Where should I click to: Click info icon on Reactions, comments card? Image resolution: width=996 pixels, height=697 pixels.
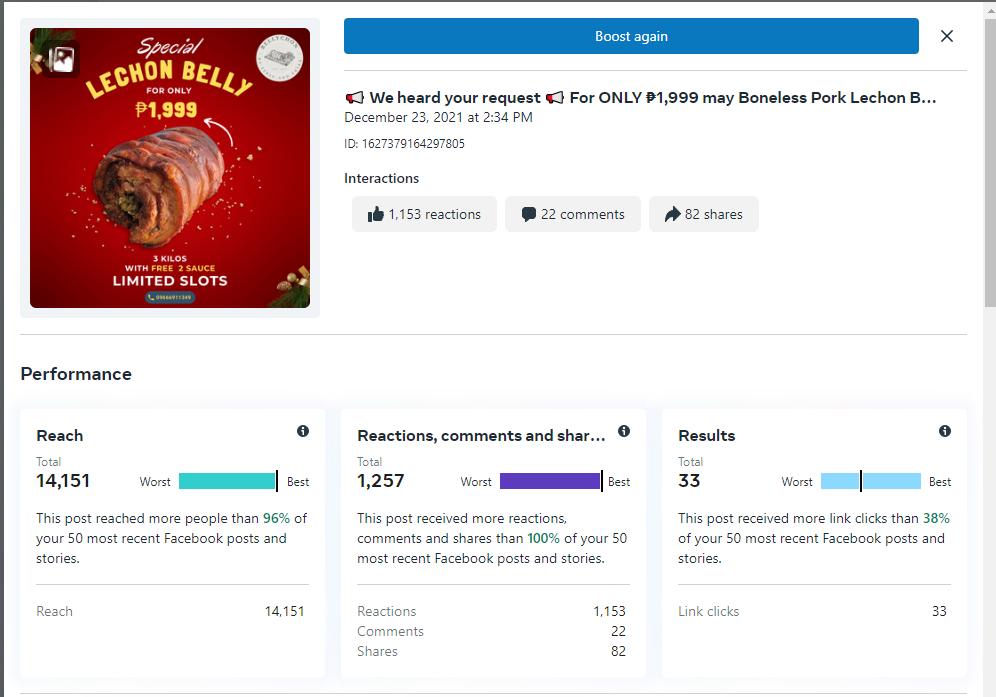pos(624,431)
